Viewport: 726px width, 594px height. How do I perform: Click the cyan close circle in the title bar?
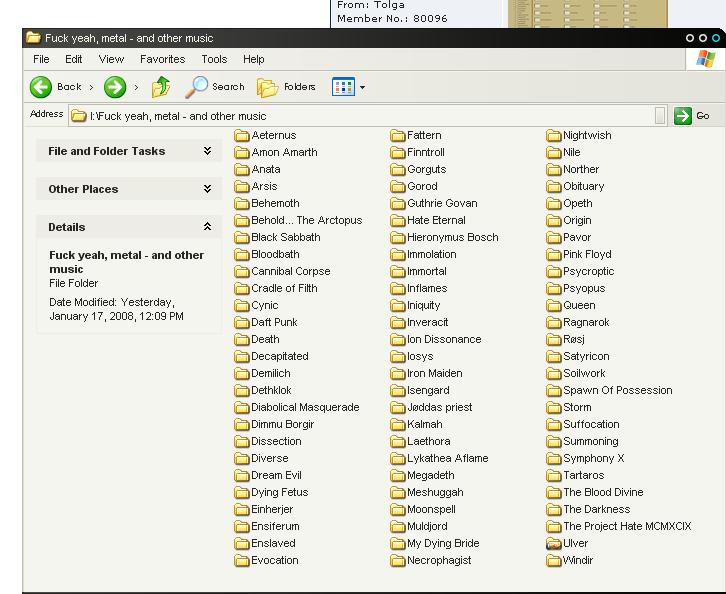tap(716, 38)
